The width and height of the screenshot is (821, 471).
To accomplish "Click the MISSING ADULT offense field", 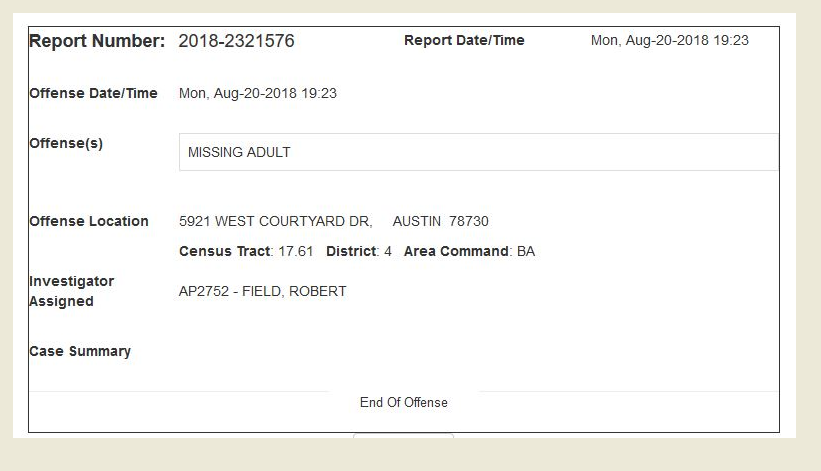I will pyautogui.click(x=478, y=153).
